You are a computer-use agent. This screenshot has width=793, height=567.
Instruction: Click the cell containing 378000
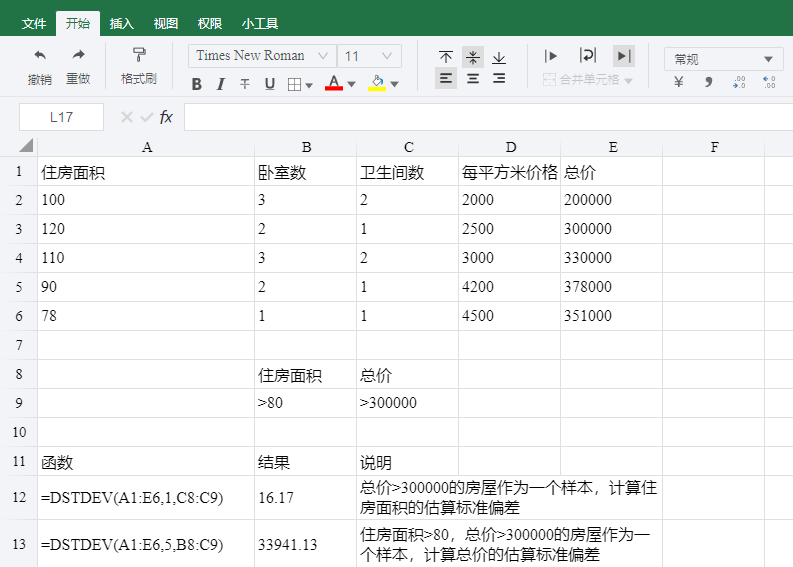pyautogui.click(x=612, y=287)
